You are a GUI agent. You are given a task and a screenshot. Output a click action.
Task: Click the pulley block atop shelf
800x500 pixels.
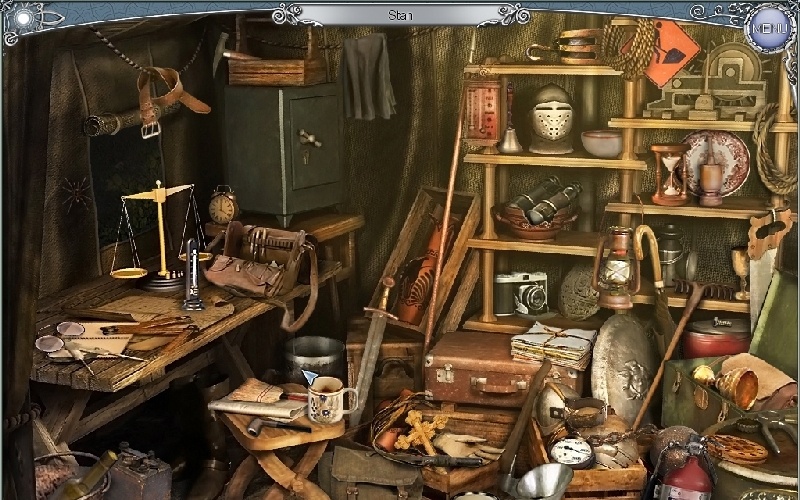564,47
